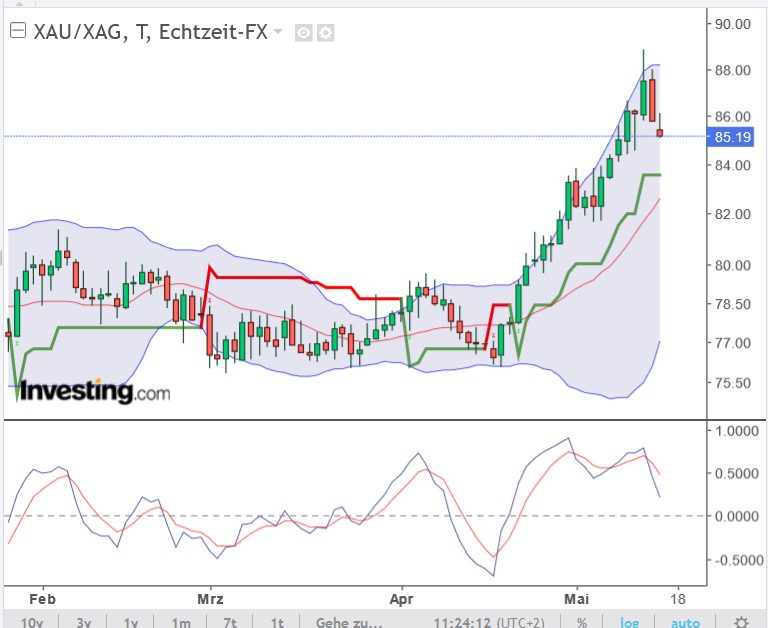Viewport: 768px width, 628px height.
Task: Click the Mrz label on time axis
Action: point(210,599)
